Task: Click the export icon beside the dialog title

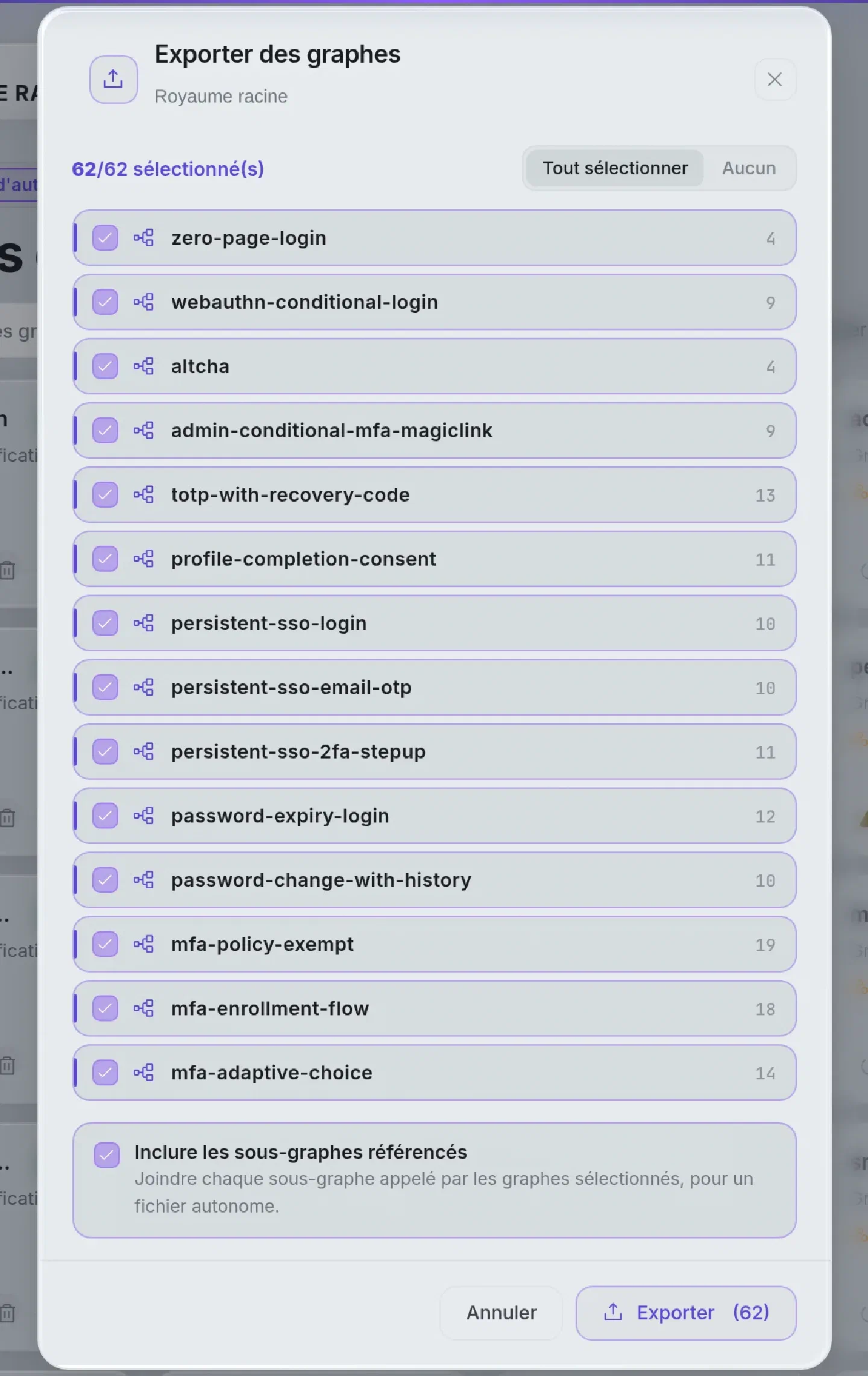Action: (113, 79)
